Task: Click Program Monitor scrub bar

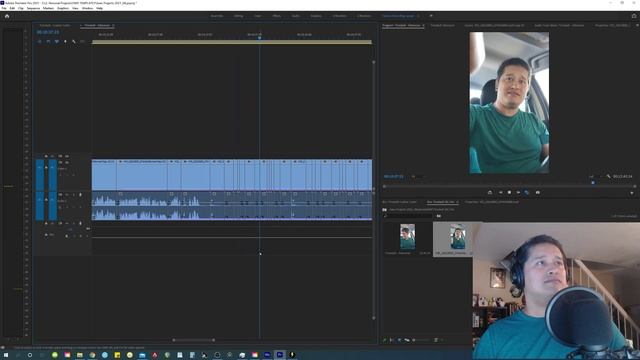Action: [x=508, y=186]
